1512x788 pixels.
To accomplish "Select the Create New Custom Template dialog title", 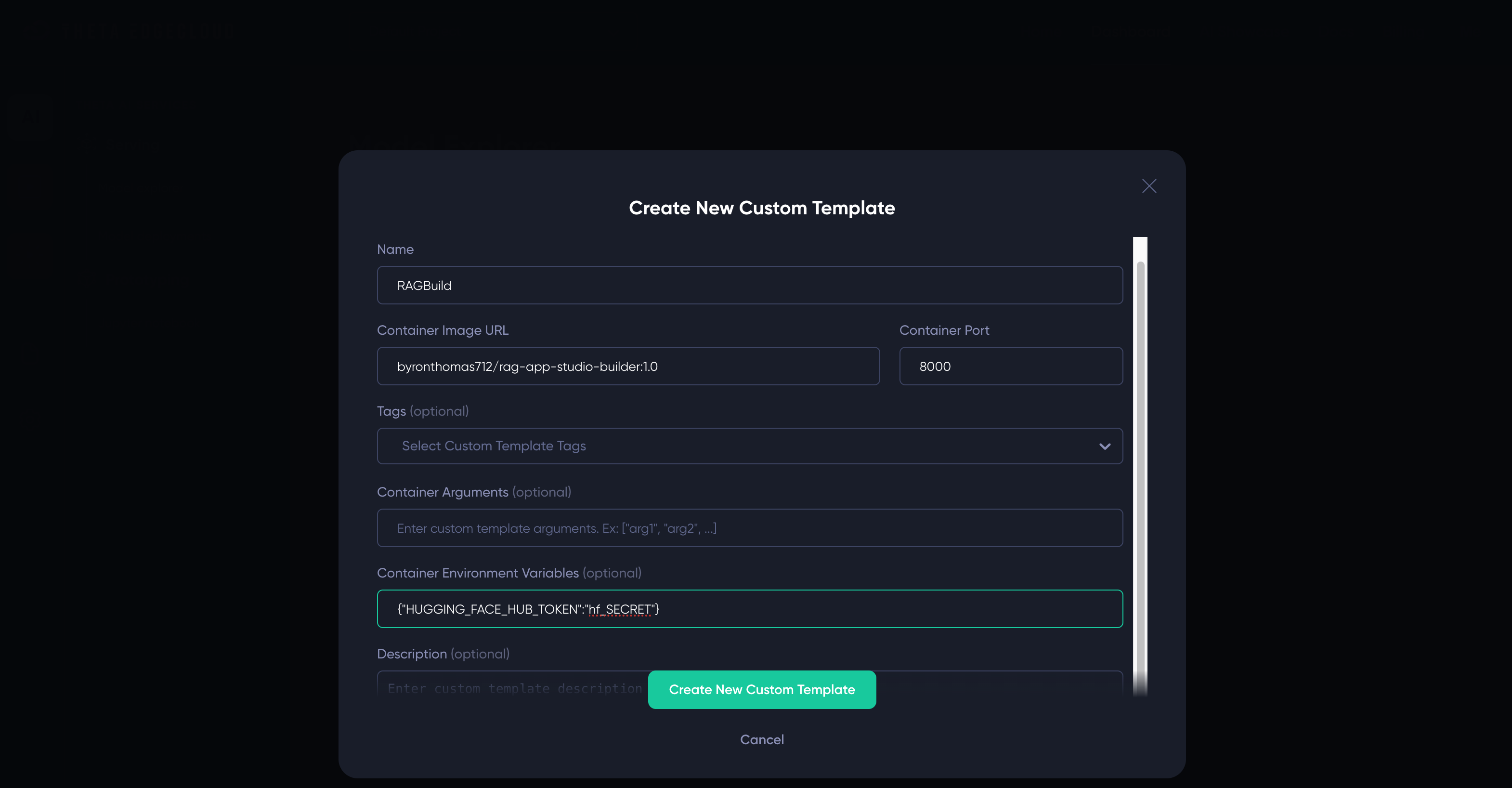I will (x=762, y=208).
